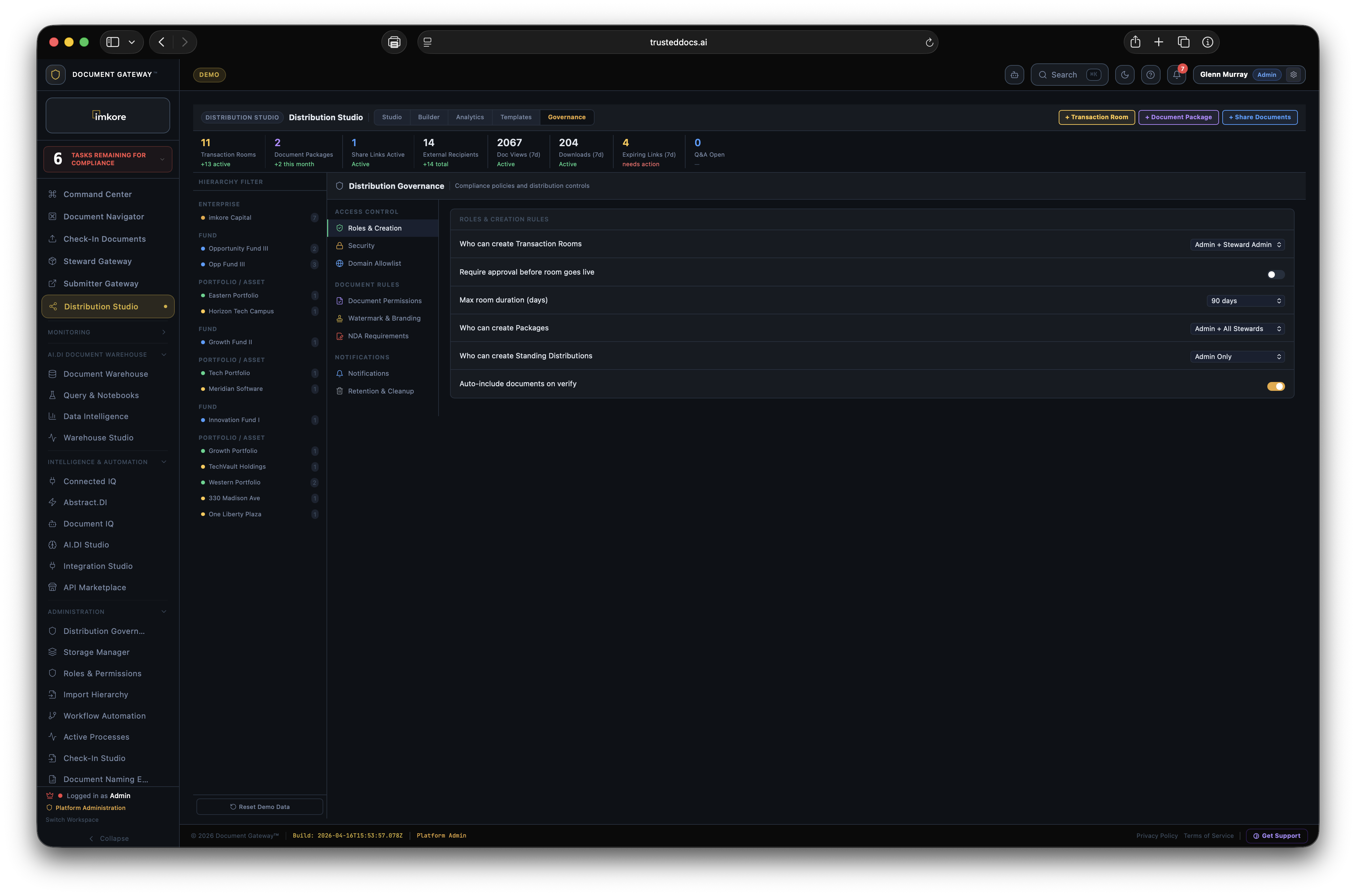
Task: Create a new Transaction Room
Action: (1096, 117)
